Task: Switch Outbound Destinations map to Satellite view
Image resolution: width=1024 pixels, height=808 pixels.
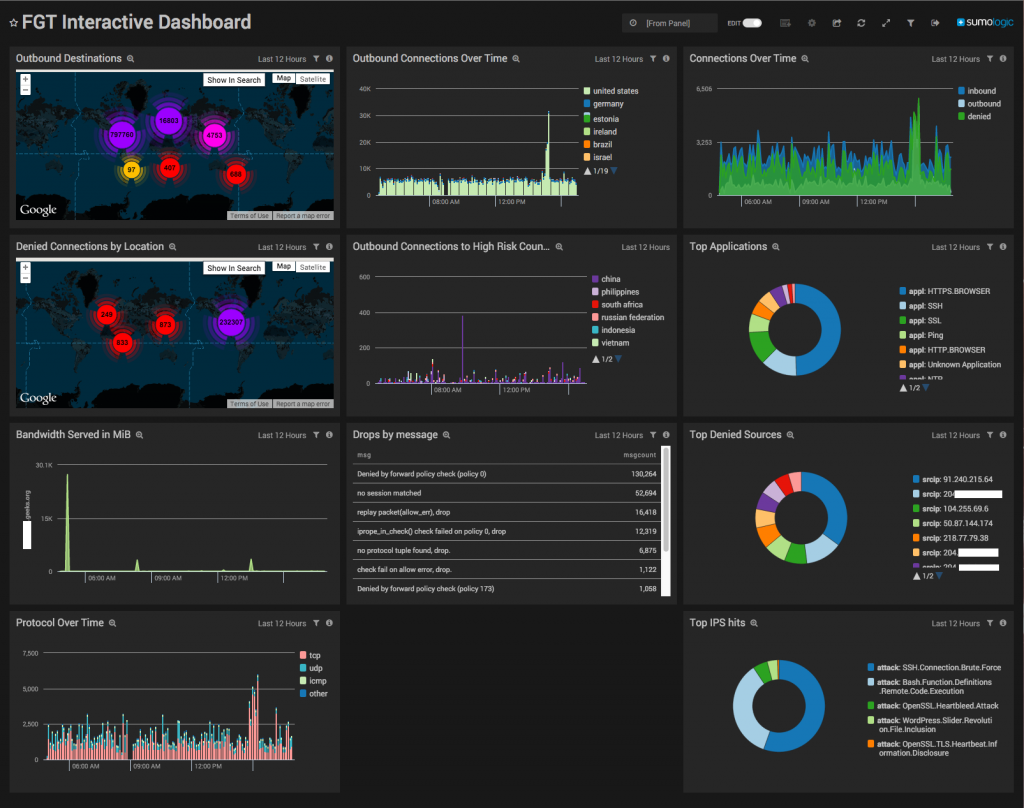Action: click(x=313, y=79)
